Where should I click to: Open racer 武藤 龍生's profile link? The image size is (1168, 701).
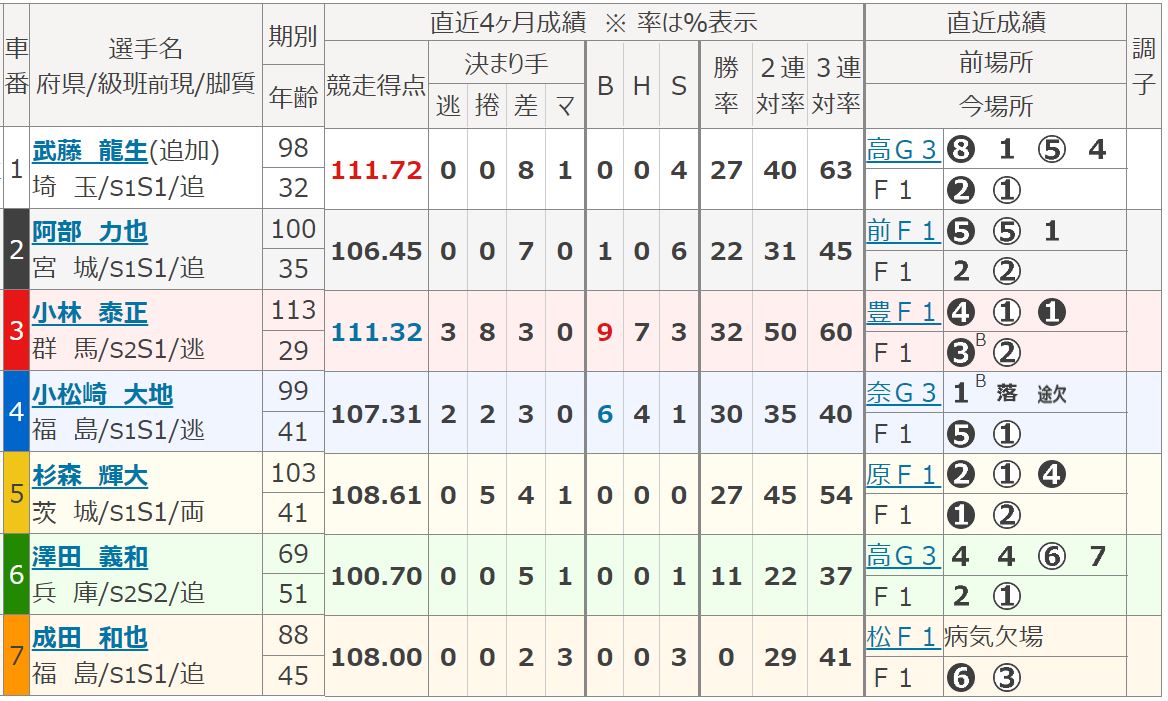90,150
